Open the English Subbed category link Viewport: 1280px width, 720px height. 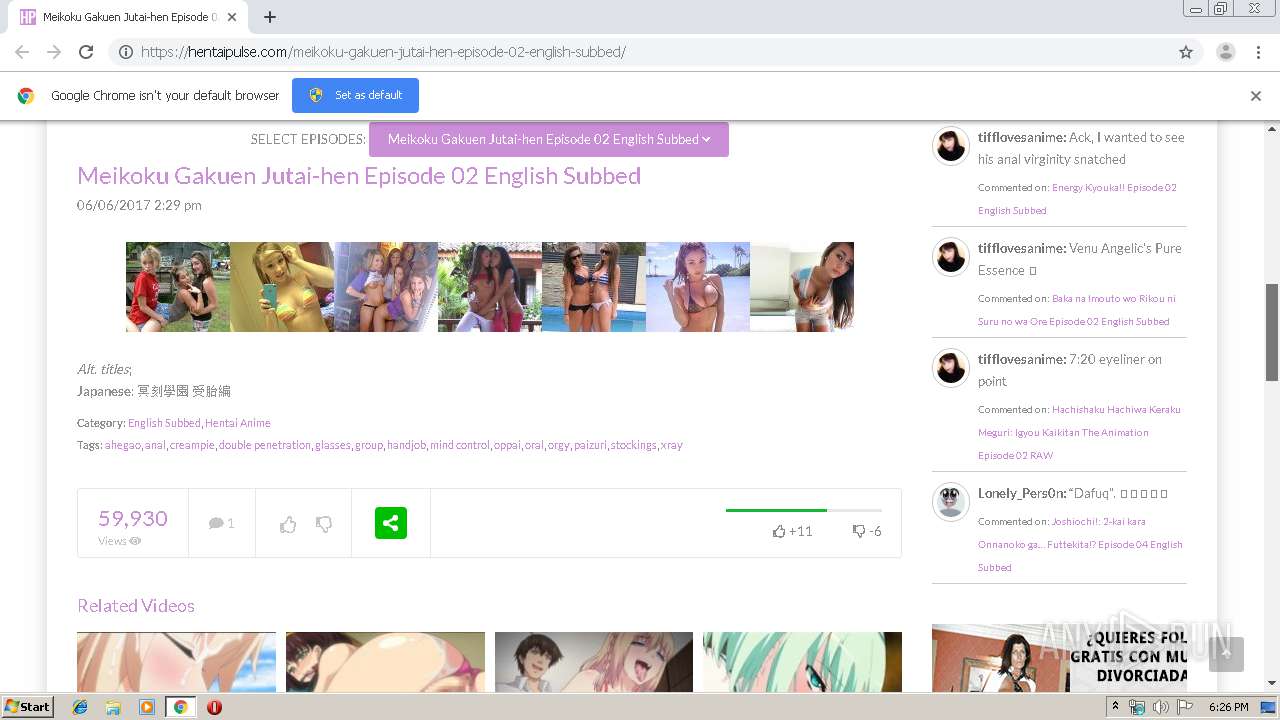click(x=164, y=423)
